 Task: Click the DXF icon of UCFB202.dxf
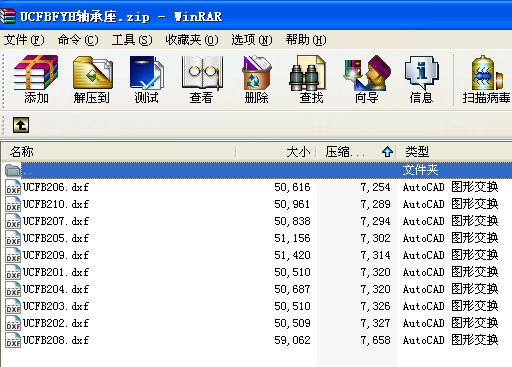(13, 323)
